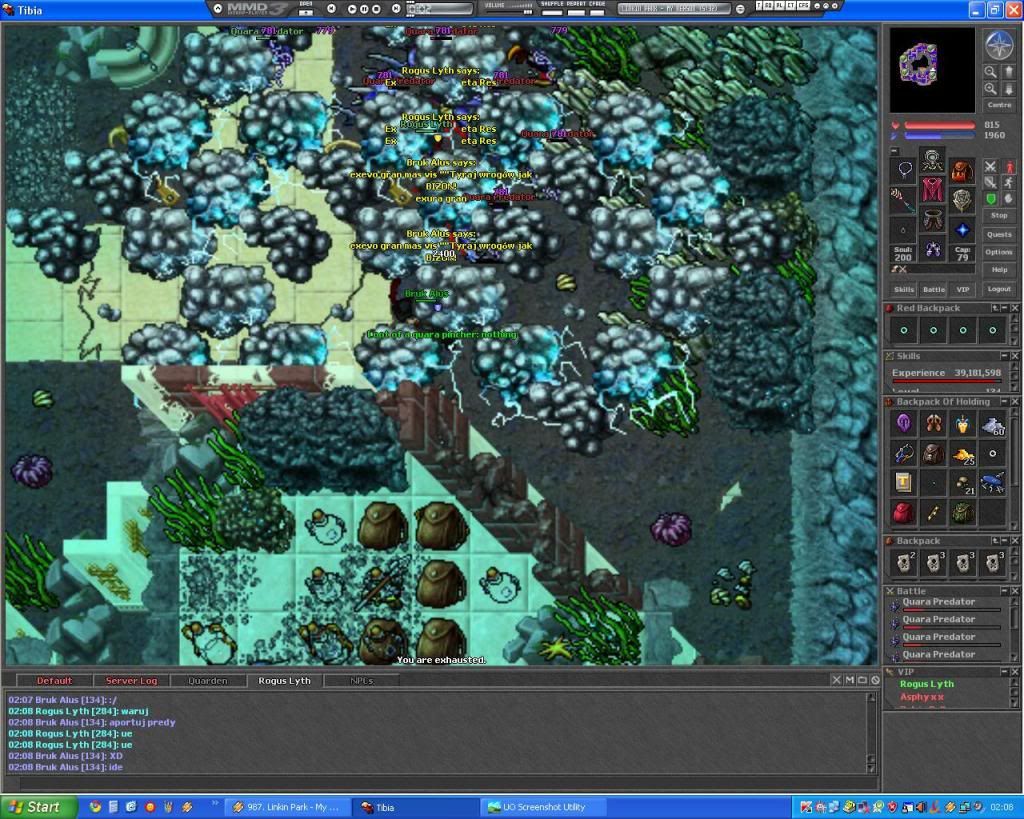Minimize the Backpack container panel

tap(1004, 541)
